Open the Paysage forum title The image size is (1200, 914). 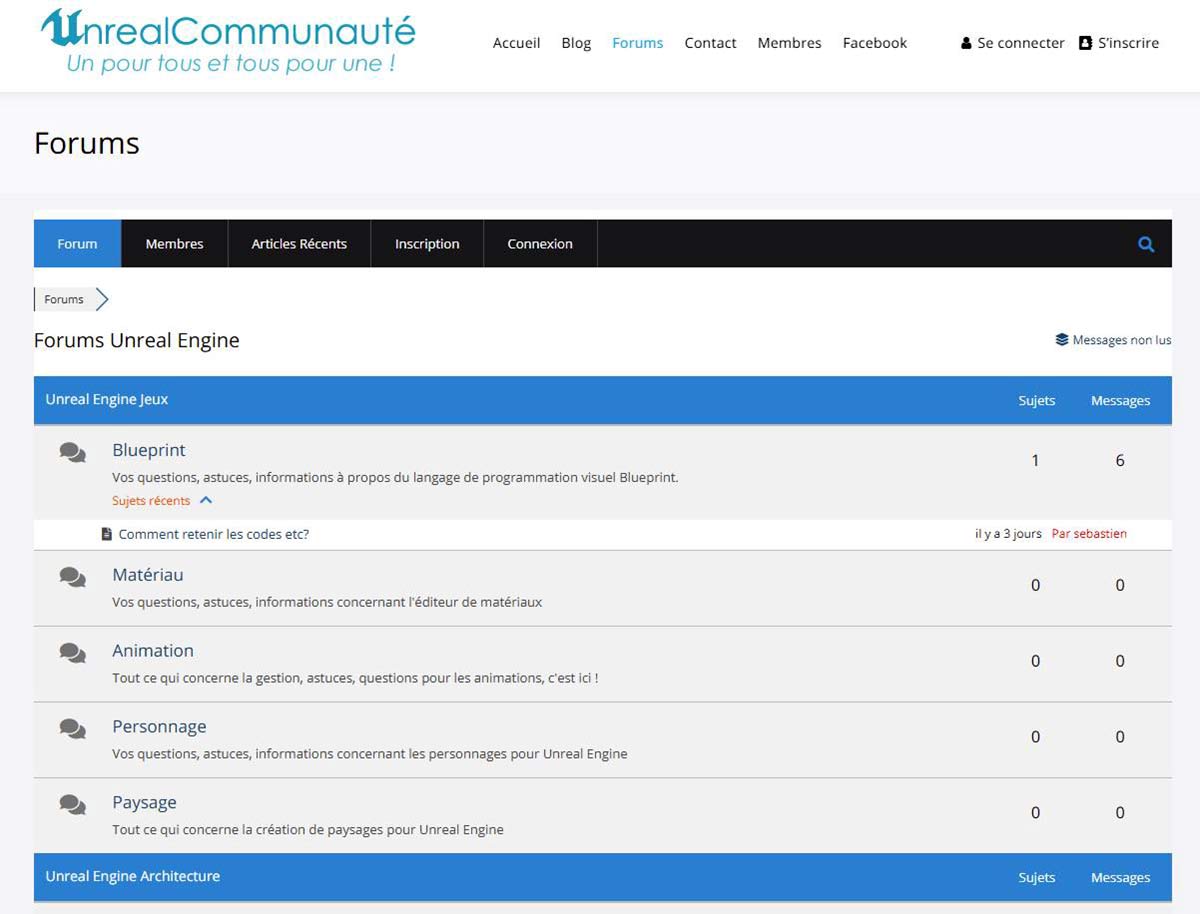pyautogui.click(x=144, y=803)
